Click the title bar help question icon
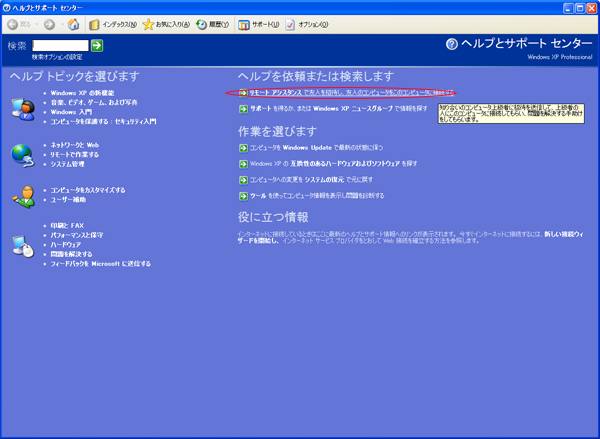Screen dimensions: 600x439 coord(7,8)
